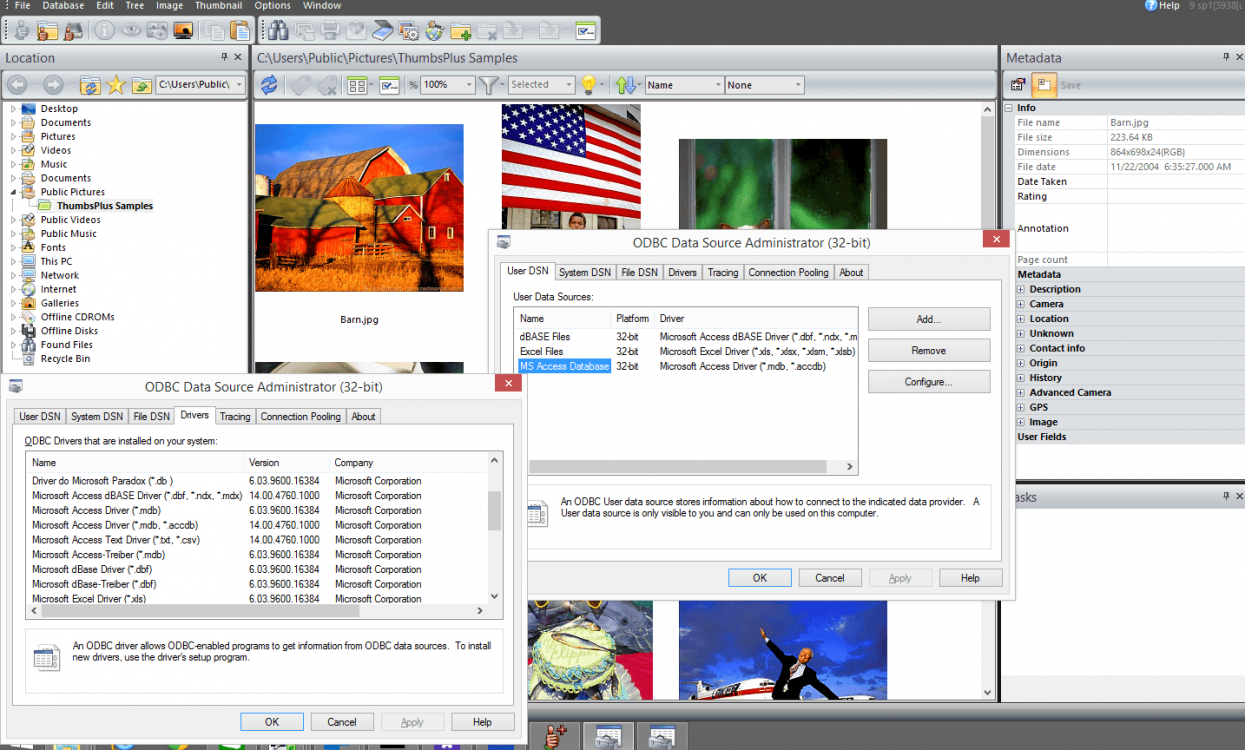Click the funnel filter icon
Viewport: 1245px width, 750px height.
488,85
